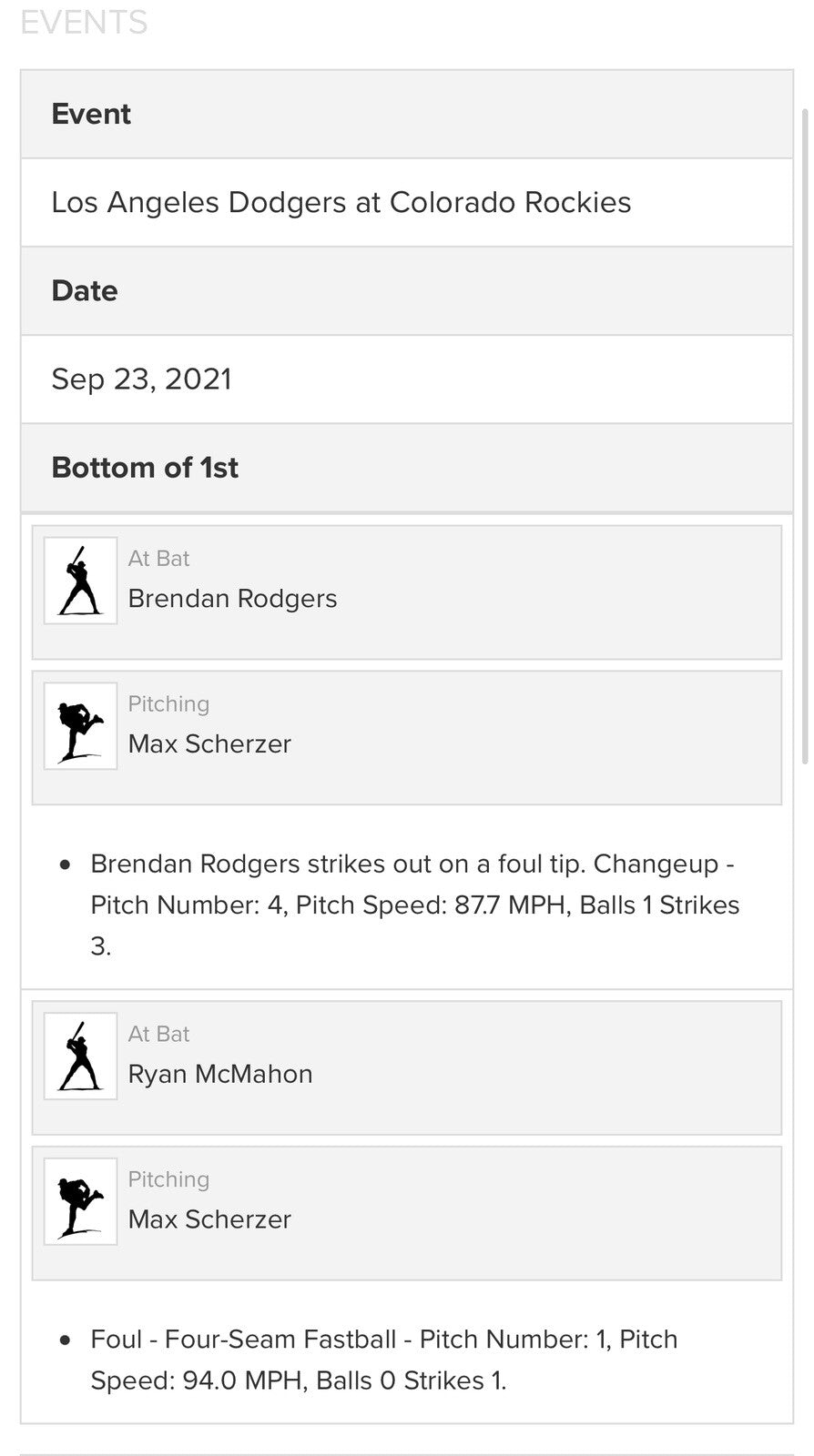Click Max Scherzer name under Ryan McMahon
Viewport: 814px width, 1456px height.
(x=209, y=1220)
